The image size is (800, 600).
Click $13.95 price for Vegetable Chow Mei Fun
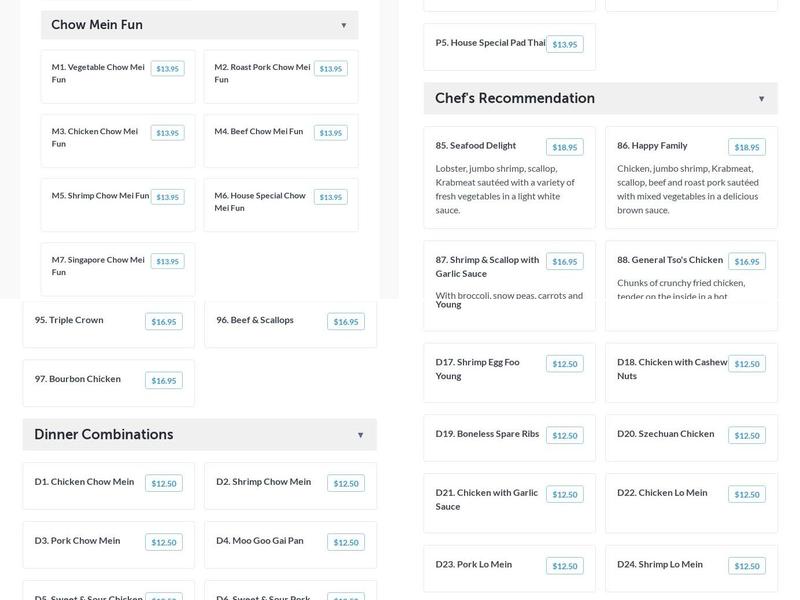tap(167, 69)
